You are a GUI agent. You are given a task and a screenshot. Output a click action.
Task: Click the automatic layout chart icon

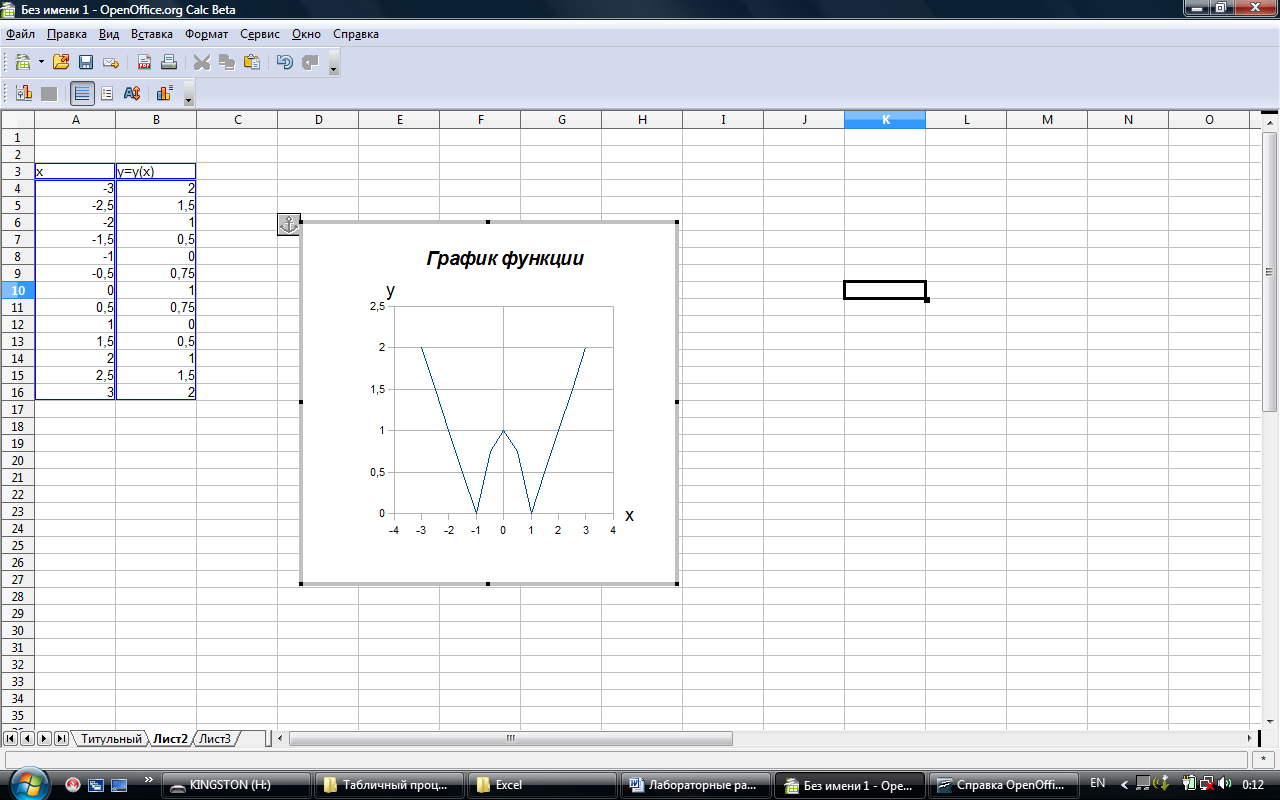[165, 94]
